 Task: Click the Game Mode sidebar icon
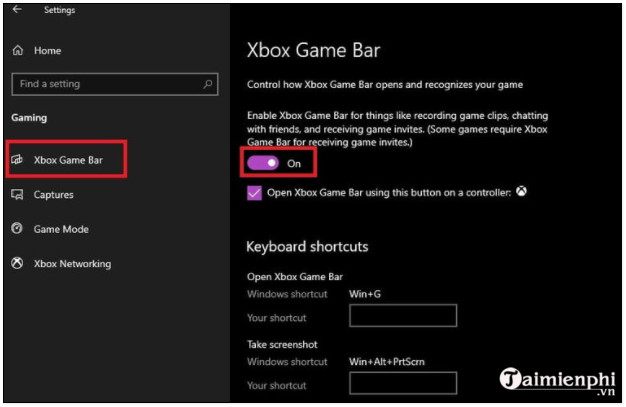(17, 229)
